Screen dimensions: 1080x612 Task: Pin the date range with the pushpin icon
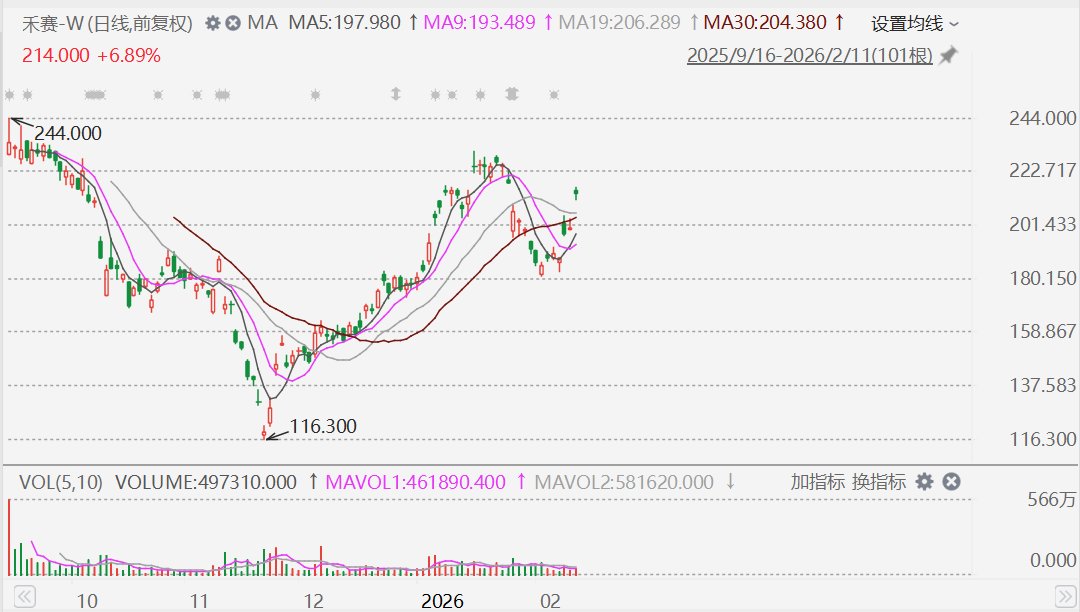[x=948, y=55]
